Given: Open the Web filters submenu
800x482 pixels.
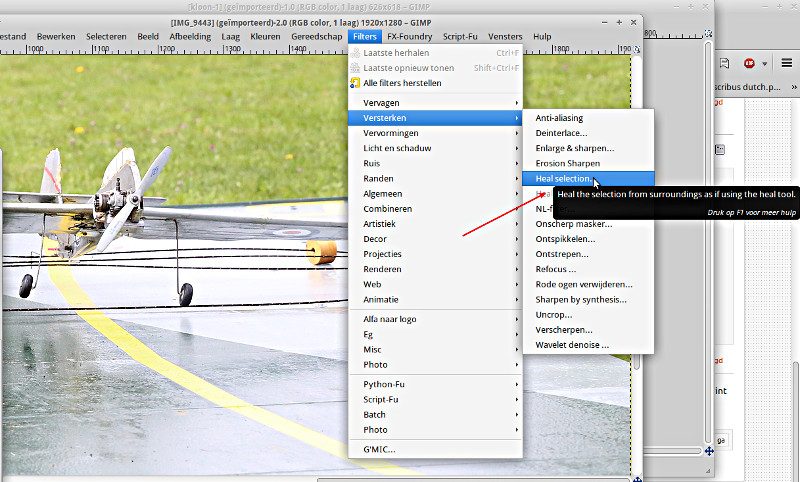Looking at the screenshot, I should pos(435,285).
